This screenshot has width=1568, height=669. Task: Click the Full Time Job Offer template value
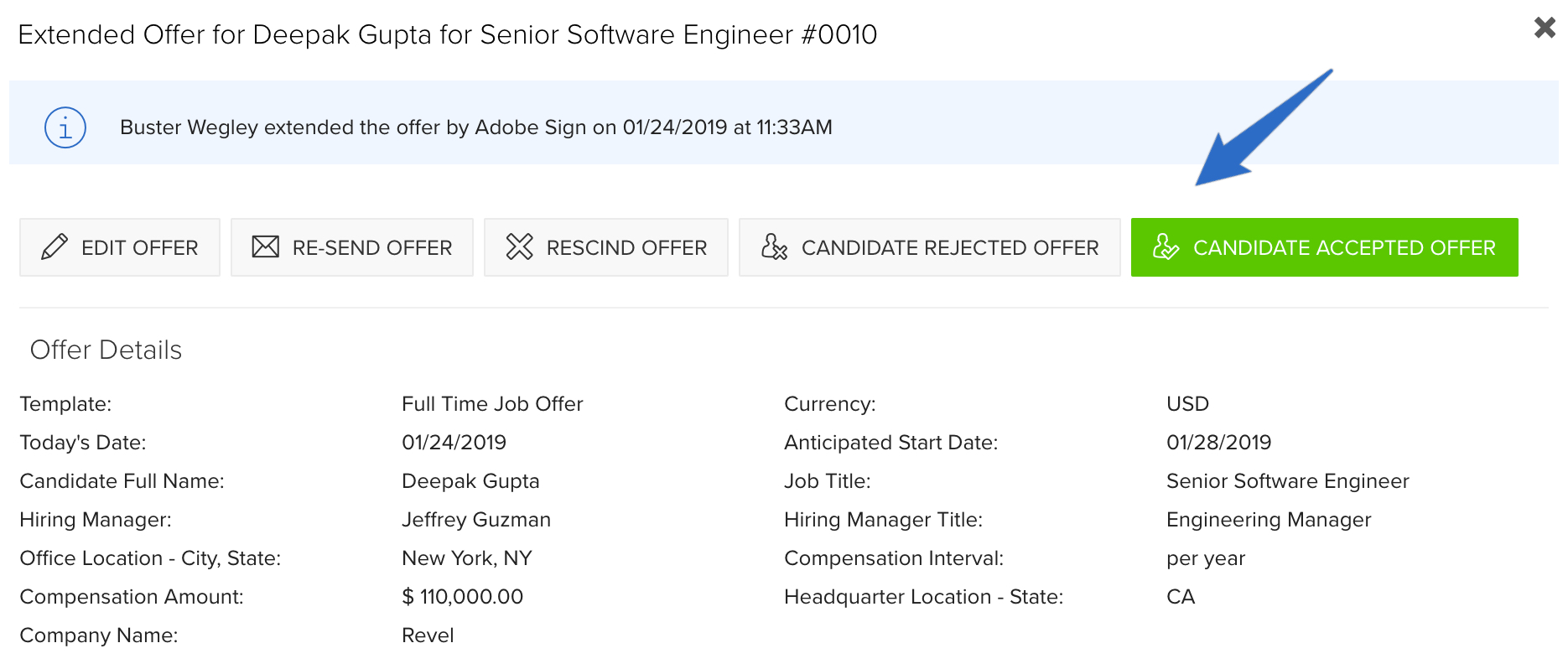492,404
